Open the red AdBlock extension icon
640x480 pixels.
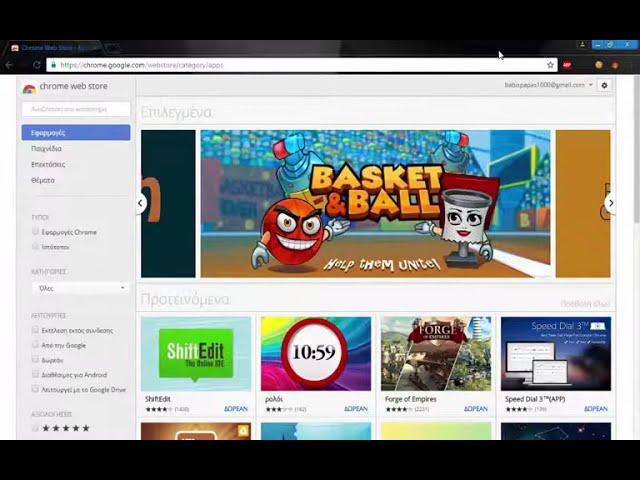pos(567,64)
